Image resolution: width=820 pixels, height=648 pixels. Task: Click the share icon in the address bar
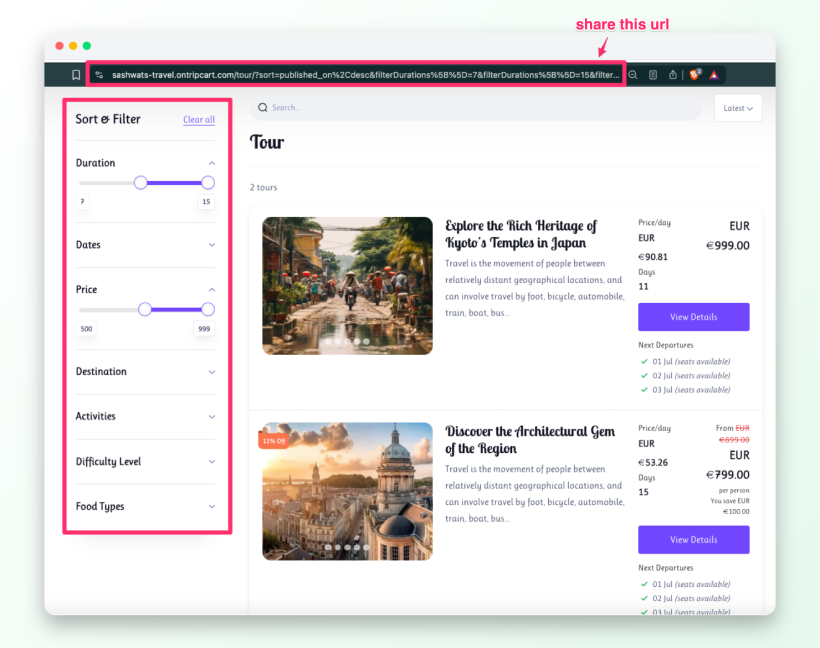(x=673, y=75)
